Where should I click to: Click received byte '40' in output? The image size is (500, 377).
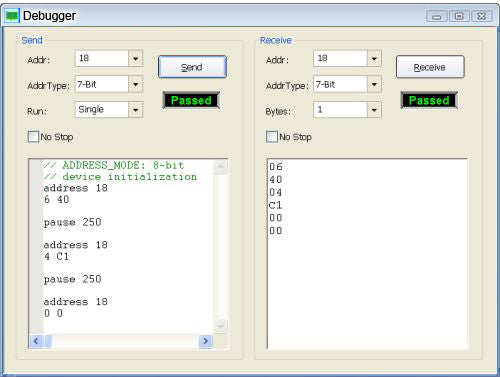click(x=276, y=180)
